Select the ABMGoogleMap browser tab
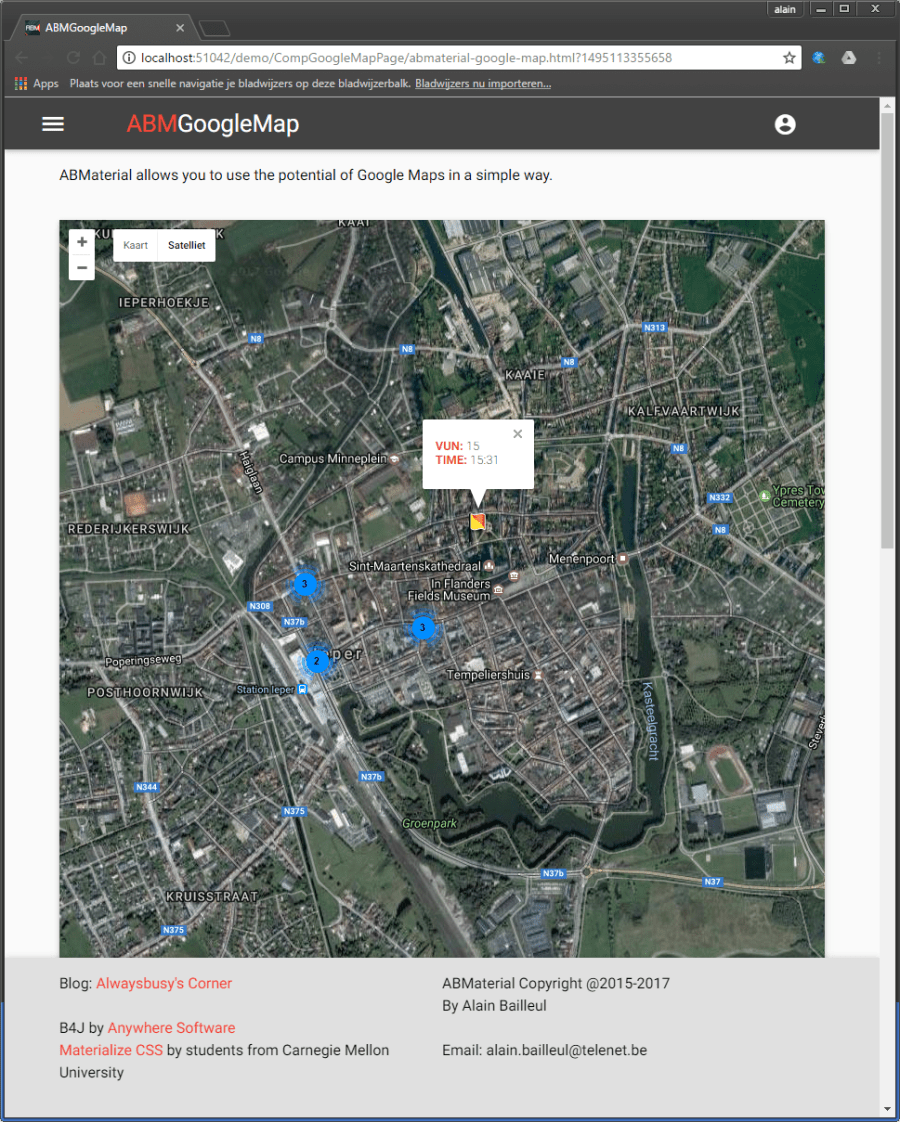Viewport: 900px width, 1122px height. (100, 28)
